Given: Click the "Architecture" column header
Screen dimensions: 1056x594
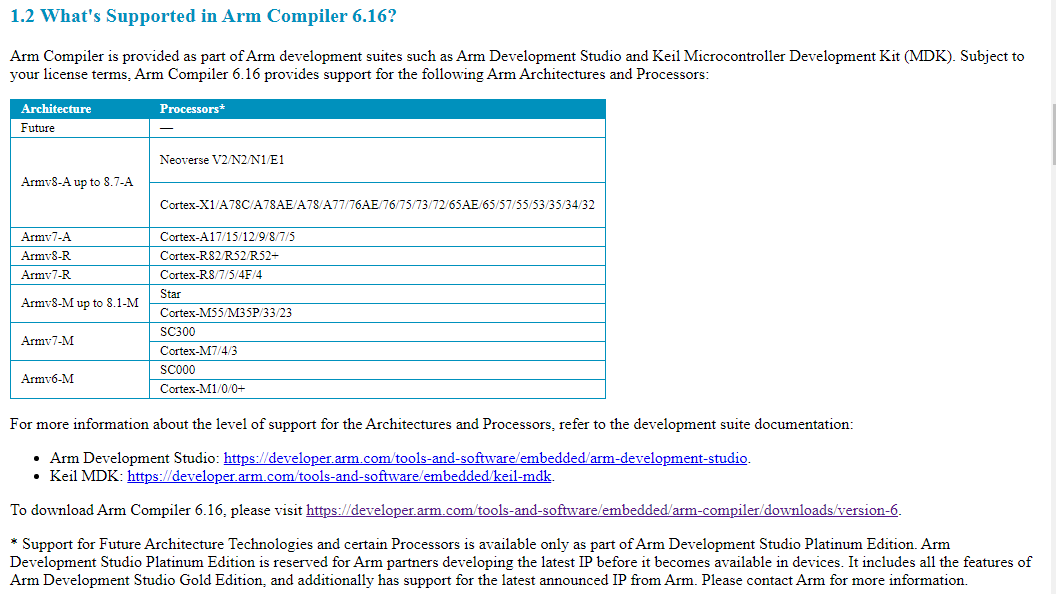Looking at the screenshot, I should 79,109.
